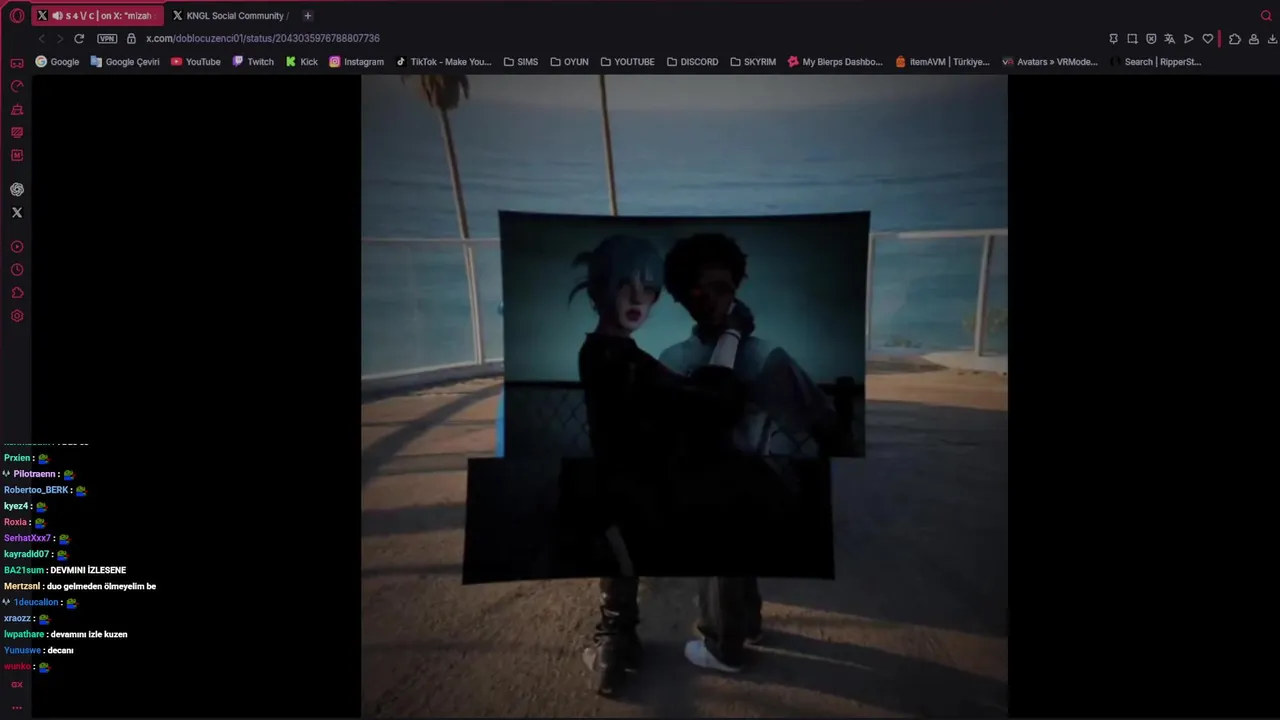Open the TikTok - Make You bookmark

pyautogui.click(x=444, y=62)
